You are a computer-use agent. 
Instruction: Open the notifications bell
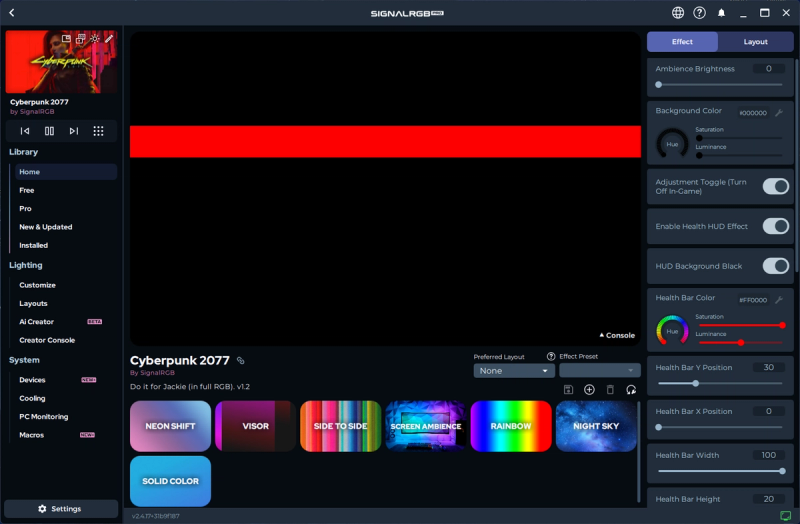click(721, 13)
